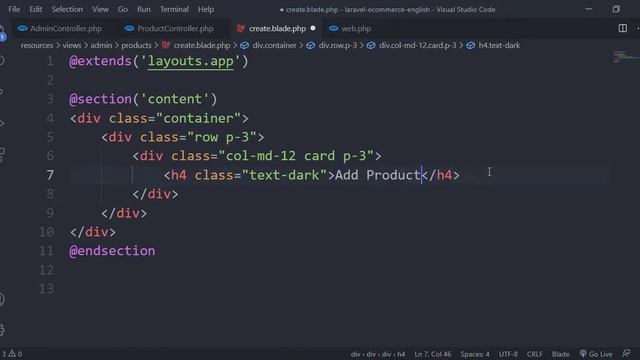Click the div.container breadcrumb
Image resolution: width=640 pixels, height=360 pixels.
pos(274,45)
